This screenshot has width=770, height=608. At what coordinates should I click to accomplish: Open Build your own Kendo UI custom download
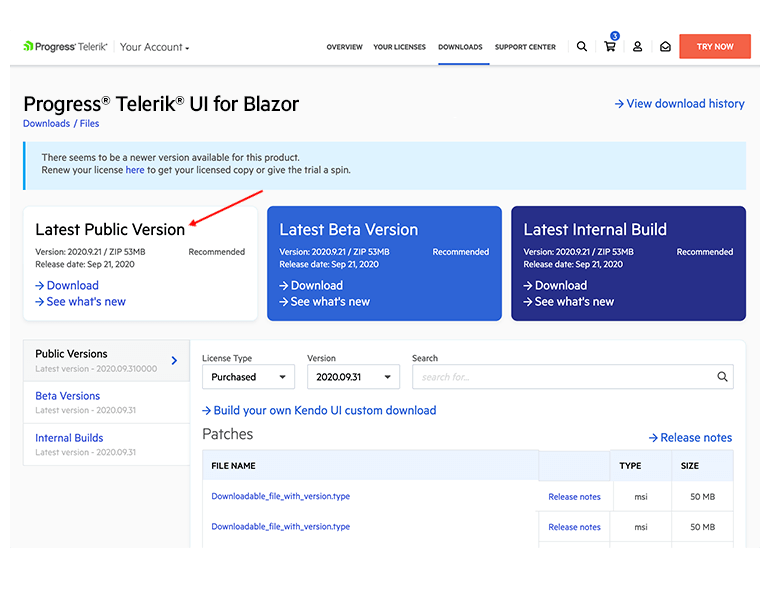tap(319, 411)
